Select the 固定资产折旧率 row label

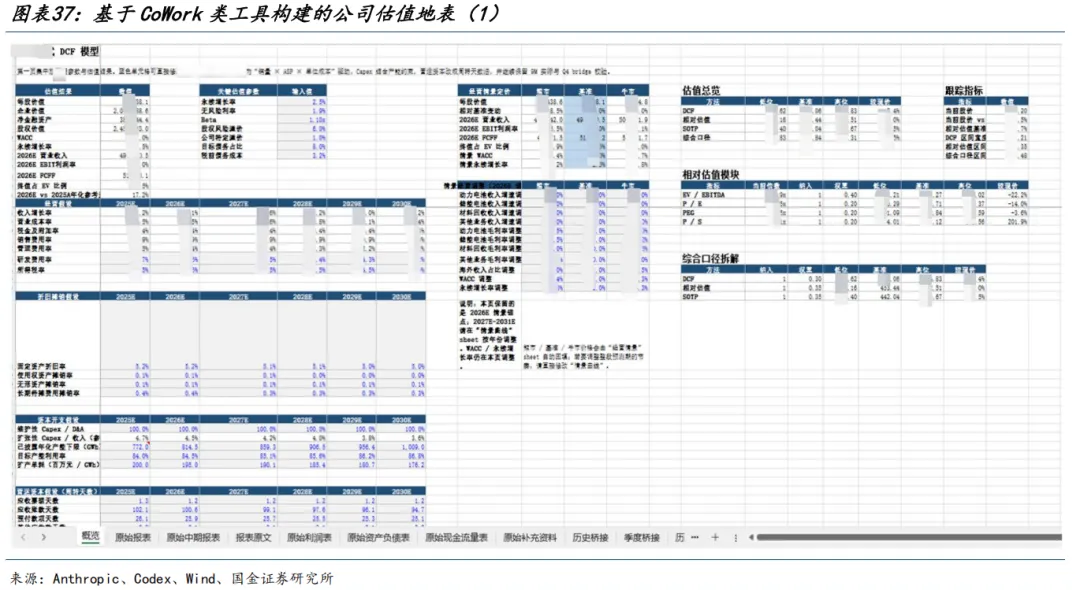pyautogui.click(x=42, y=367)
